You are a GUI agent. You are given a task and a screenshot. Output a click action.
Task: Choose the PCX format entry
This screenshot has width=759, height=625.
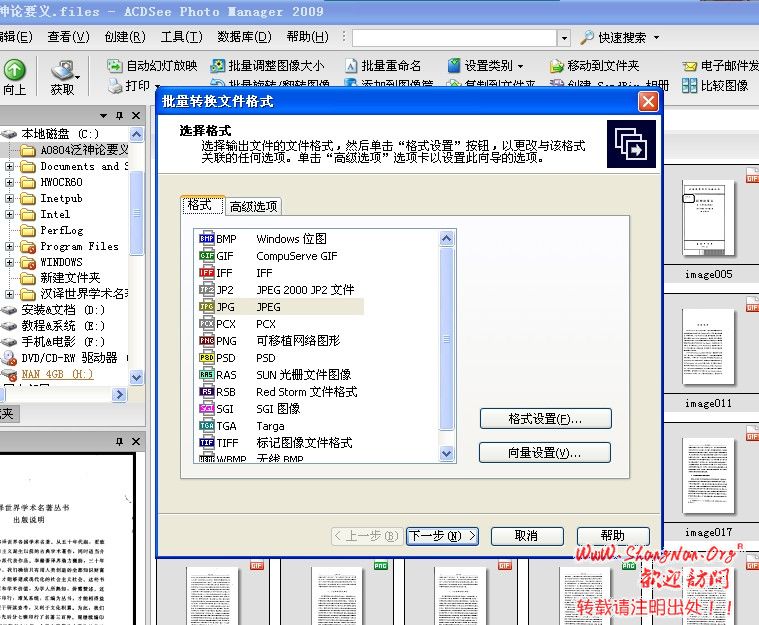click(280, 324)
